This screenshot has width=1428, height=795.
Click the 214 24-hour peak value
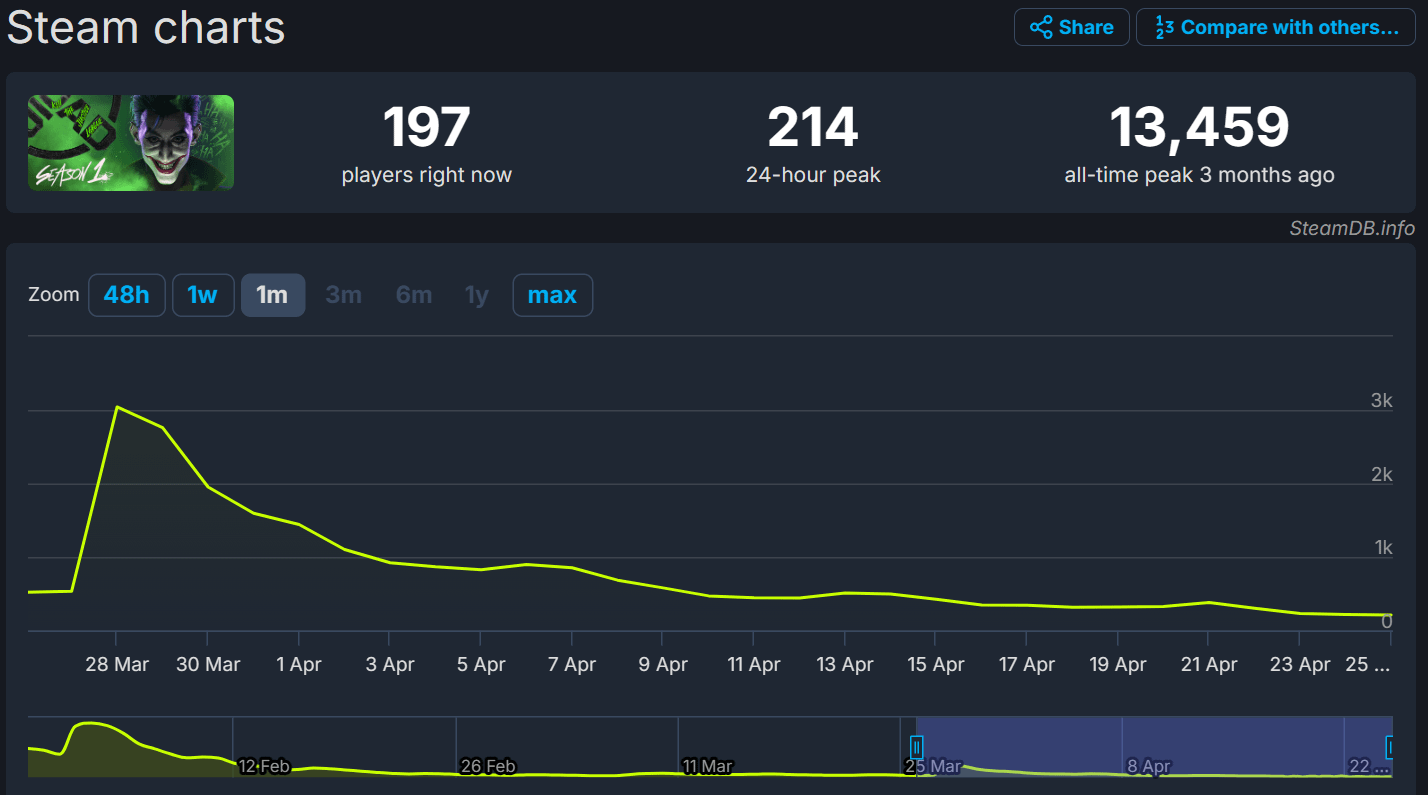[813, 127]
